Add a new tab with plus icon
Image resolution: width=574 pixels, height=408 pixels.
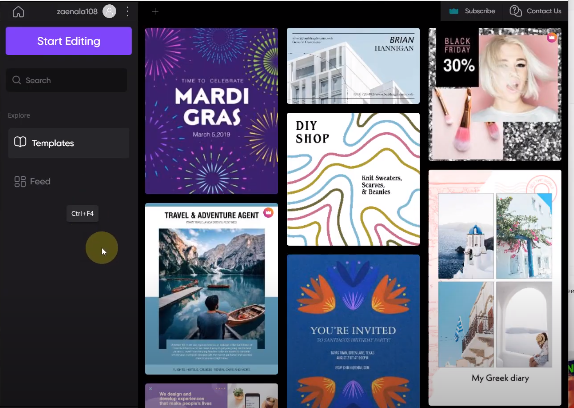coord(155,12)
